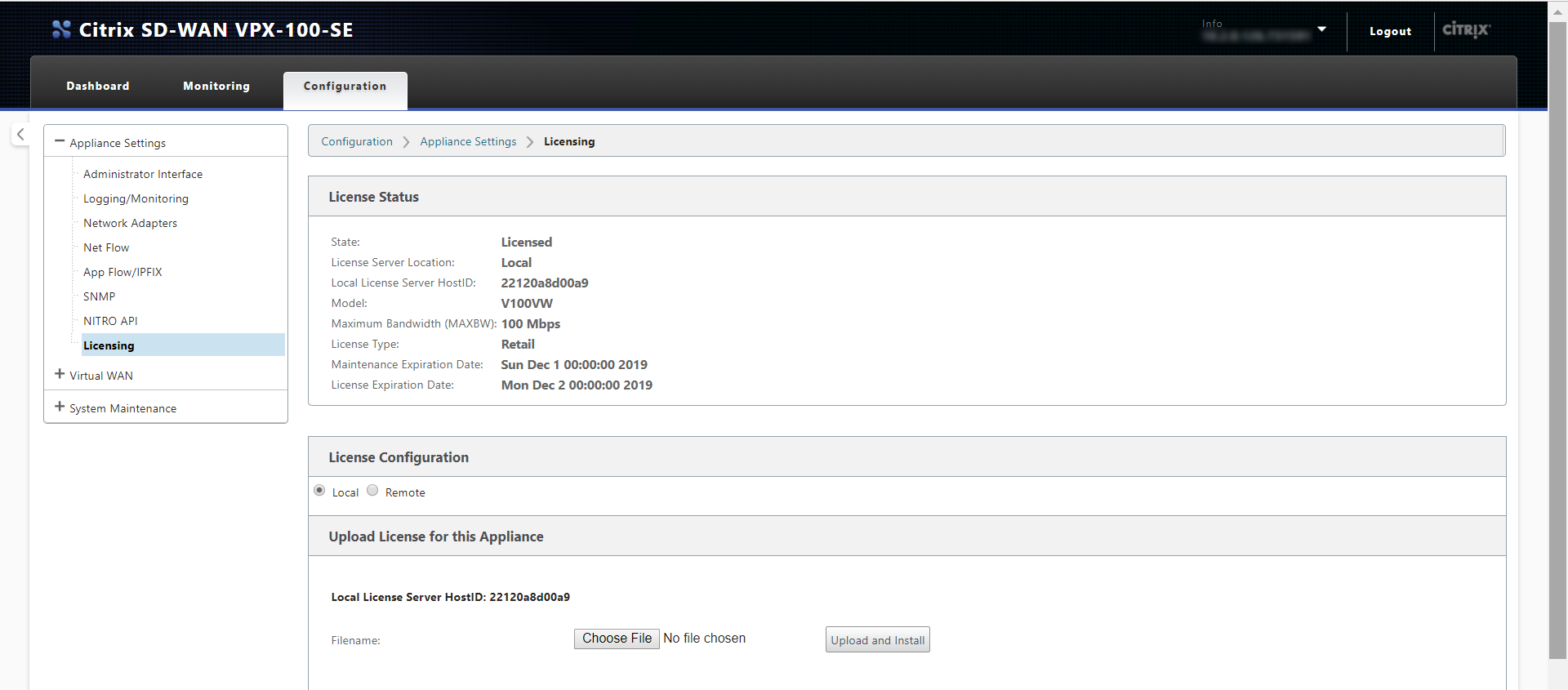This screenshot has width=1568, height=690.
Task: Click the Licensed state value
Action: pos(527,242)
